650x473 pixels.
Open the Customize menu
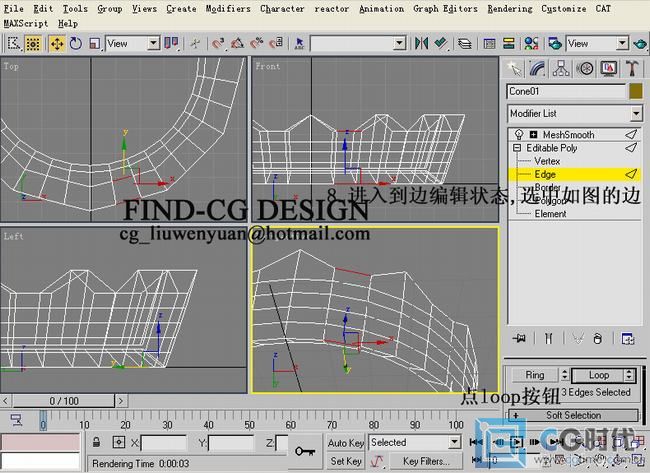(x=563, y=8)
